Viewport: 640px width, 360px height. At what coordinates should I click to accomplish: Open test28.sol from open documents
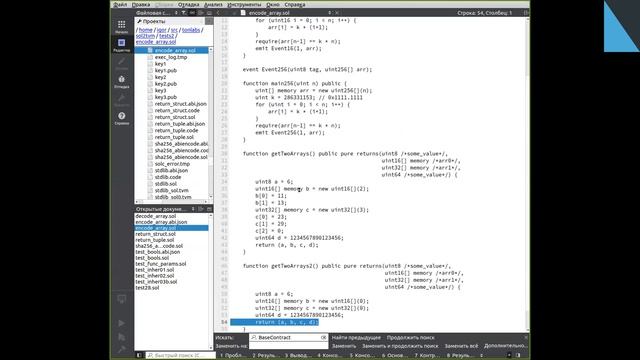tap(147, 288)
